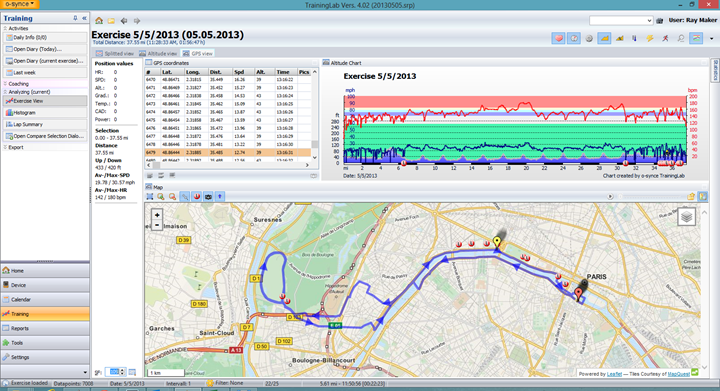720x391 pixels.
Task: Open map layers selector
Action: (686, 217)
